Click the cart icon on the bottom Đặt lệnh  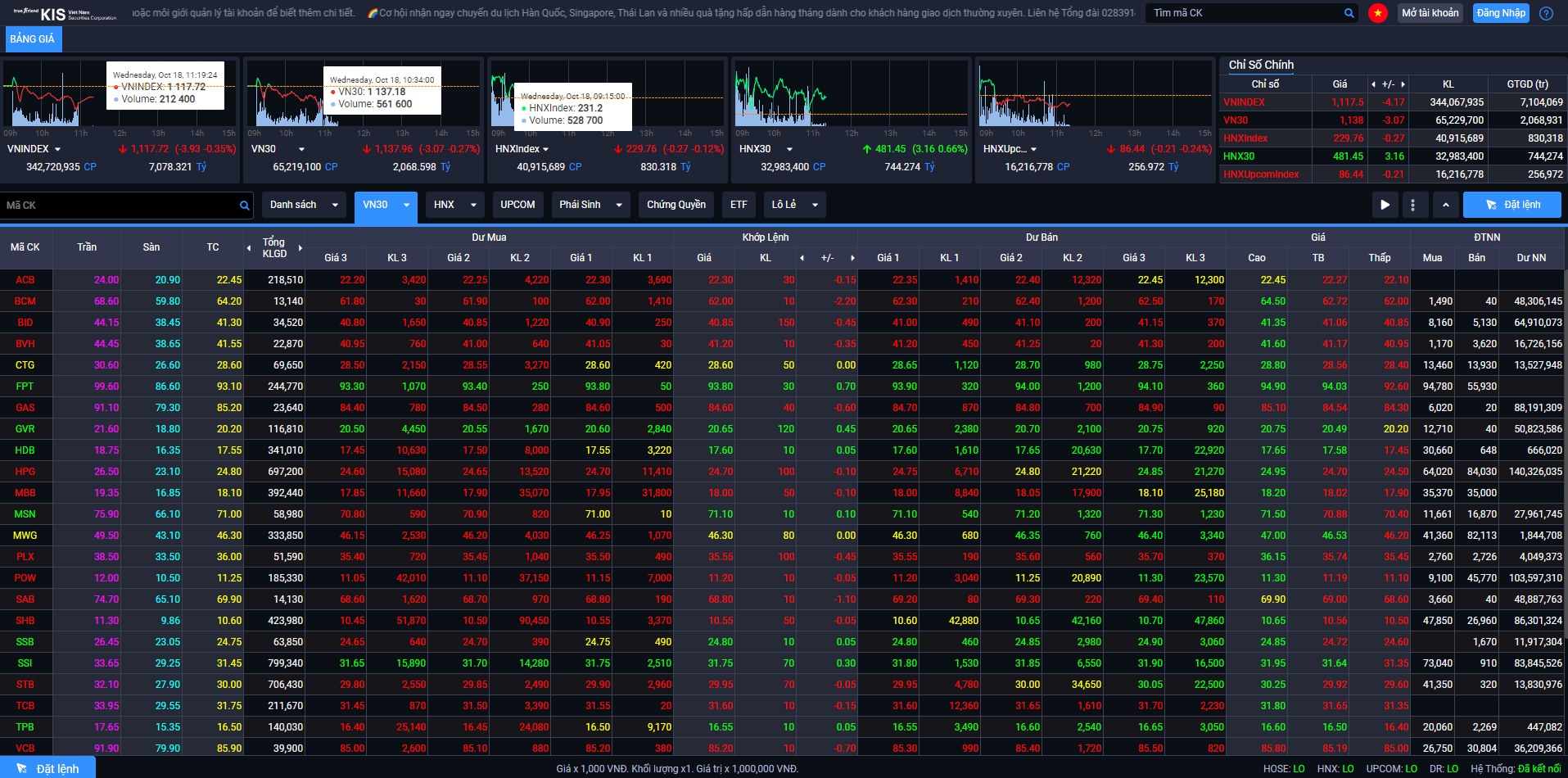22,768
